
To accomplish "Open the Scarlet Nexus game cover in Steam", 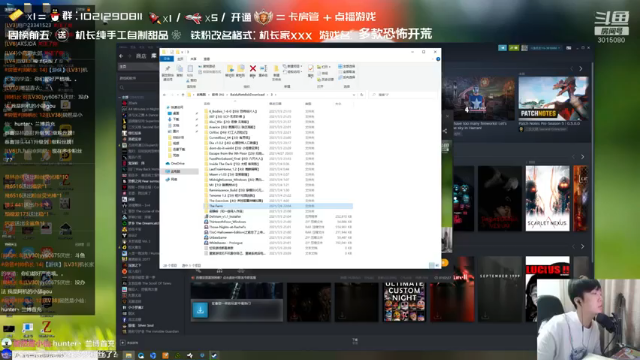I will (x=547, y=198).
